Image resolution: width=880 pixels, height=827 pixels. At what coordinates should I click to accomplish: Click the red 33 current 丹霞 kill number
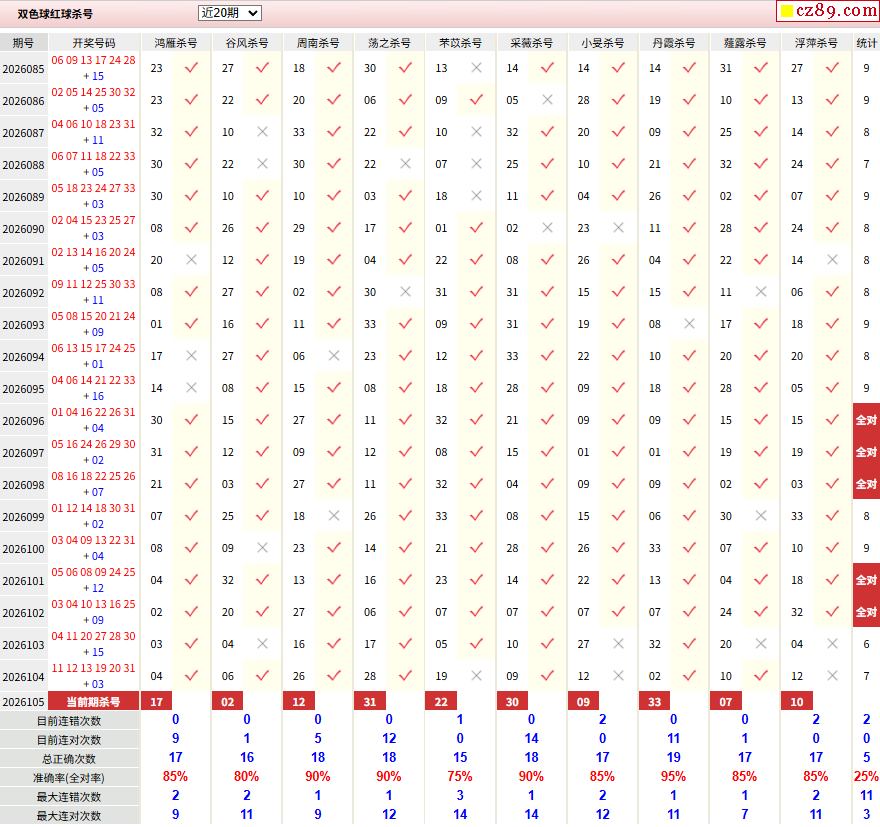click(x=654, y=702)
